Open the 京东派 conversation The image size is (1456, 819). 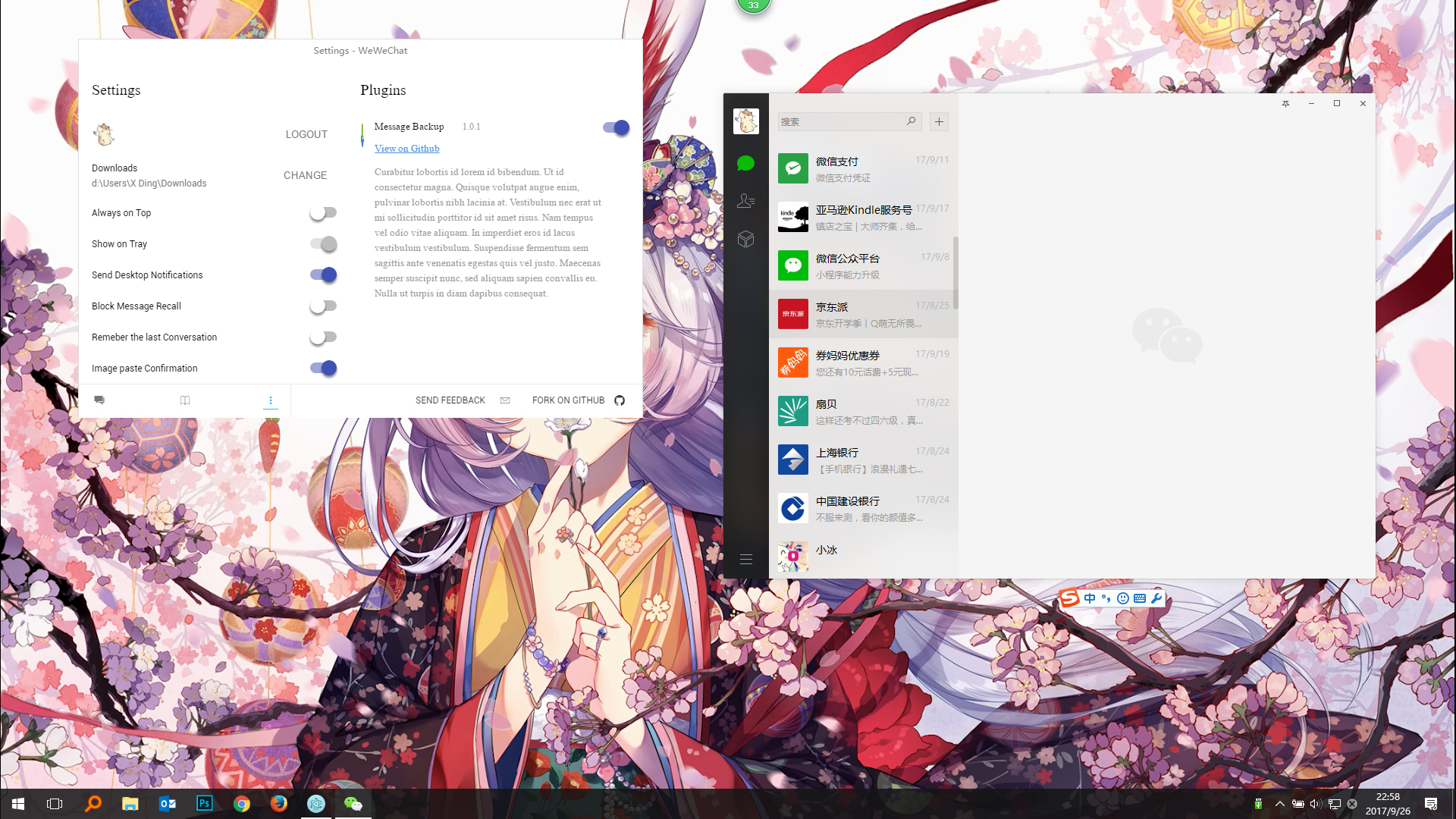[863, 314]
